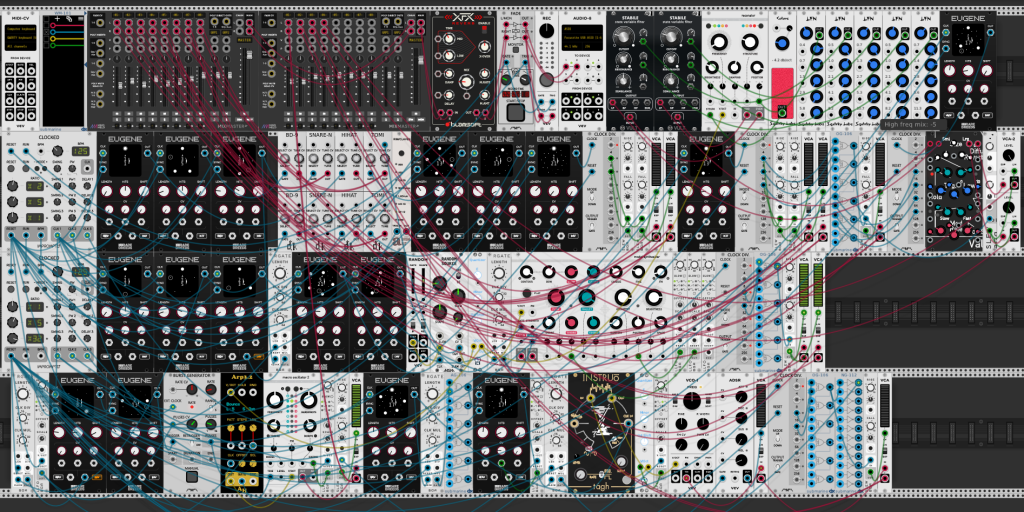The width and height of the screenshot is (1024, 512).
Task: Click the plus icon in the WM-101 module
Action: 57,19
